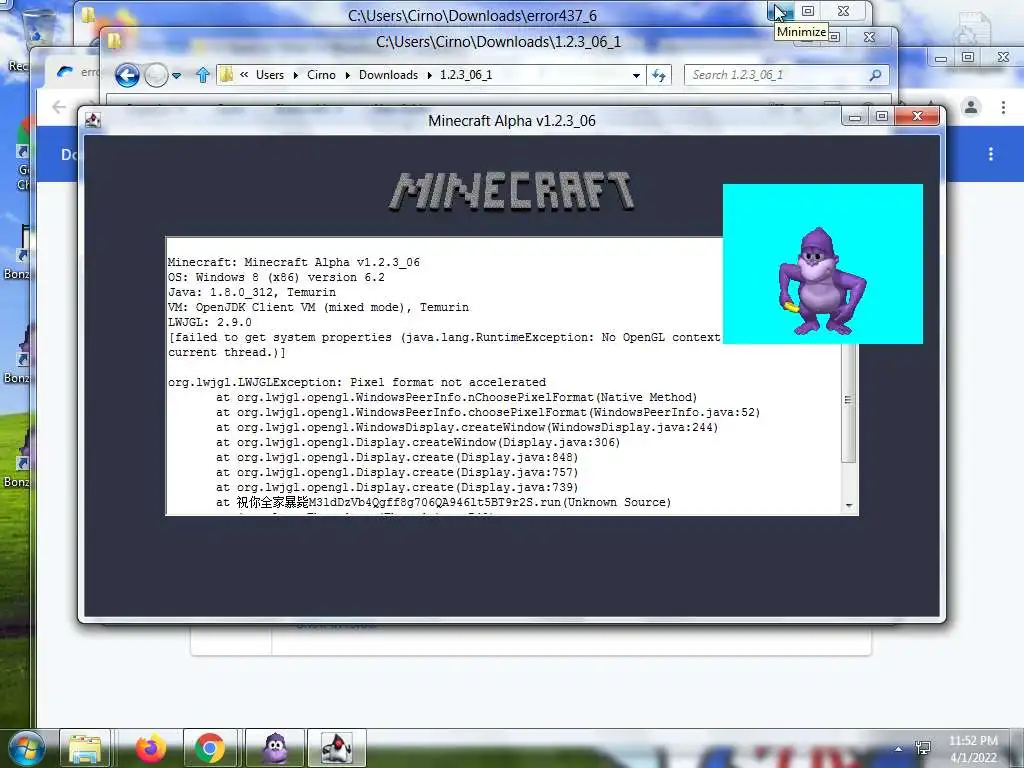The width and height of the screenshot is (1024, 768).
Task: Click the error437_6 window folder icon
Action: [x=89, y=14]
